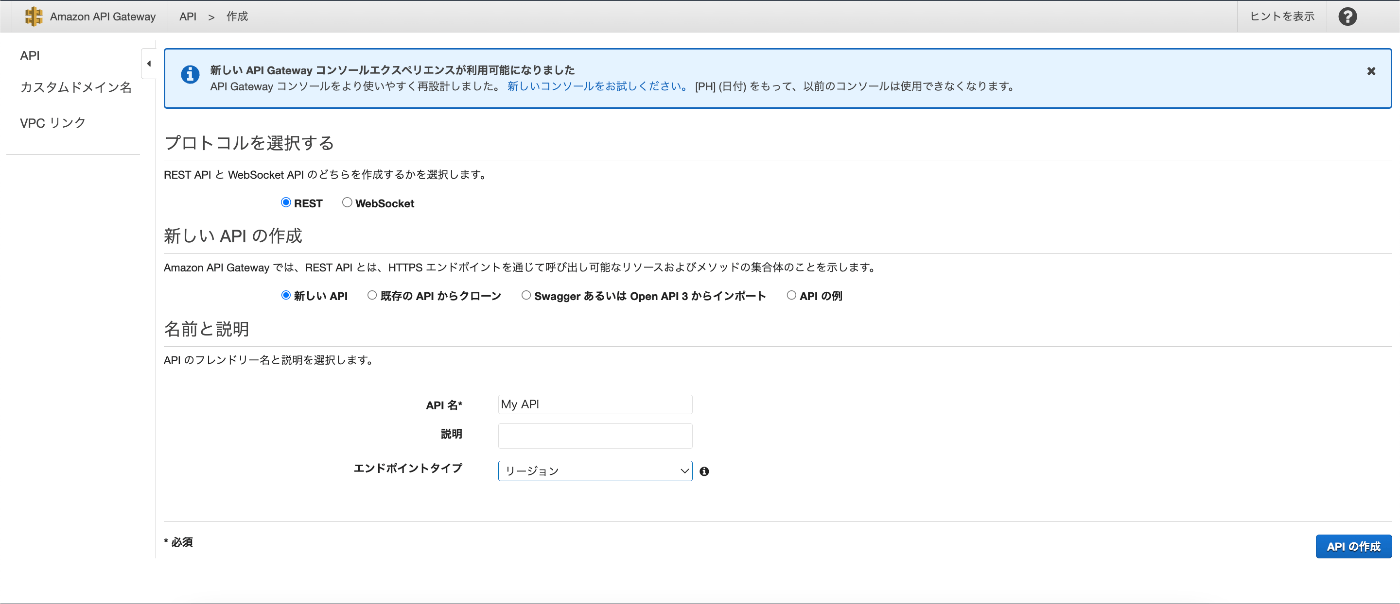Click the API の作成 button
Viewport: 1400px width, 604px height.
click(x=1353, y=546)
